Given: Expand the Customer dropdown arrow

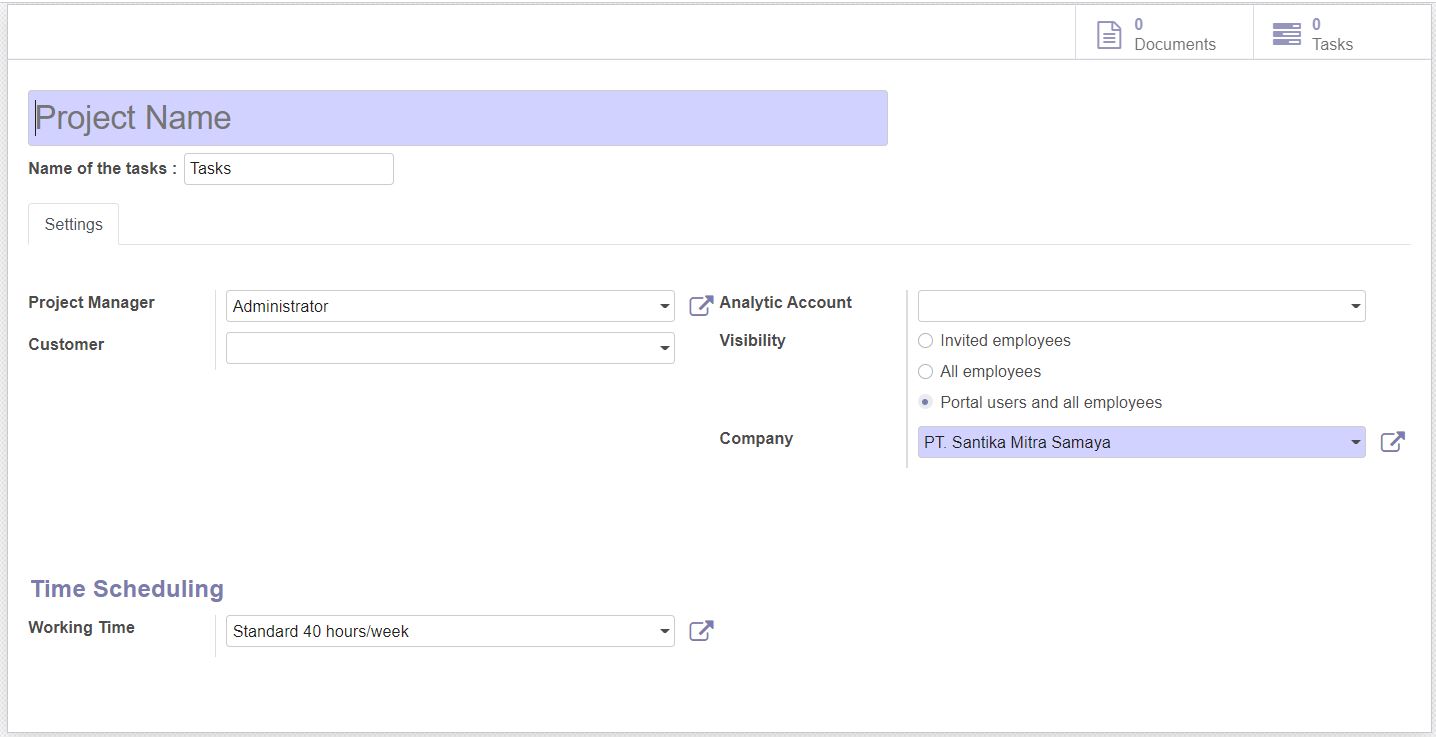Looking at the screenshot, I should [664, 349].
